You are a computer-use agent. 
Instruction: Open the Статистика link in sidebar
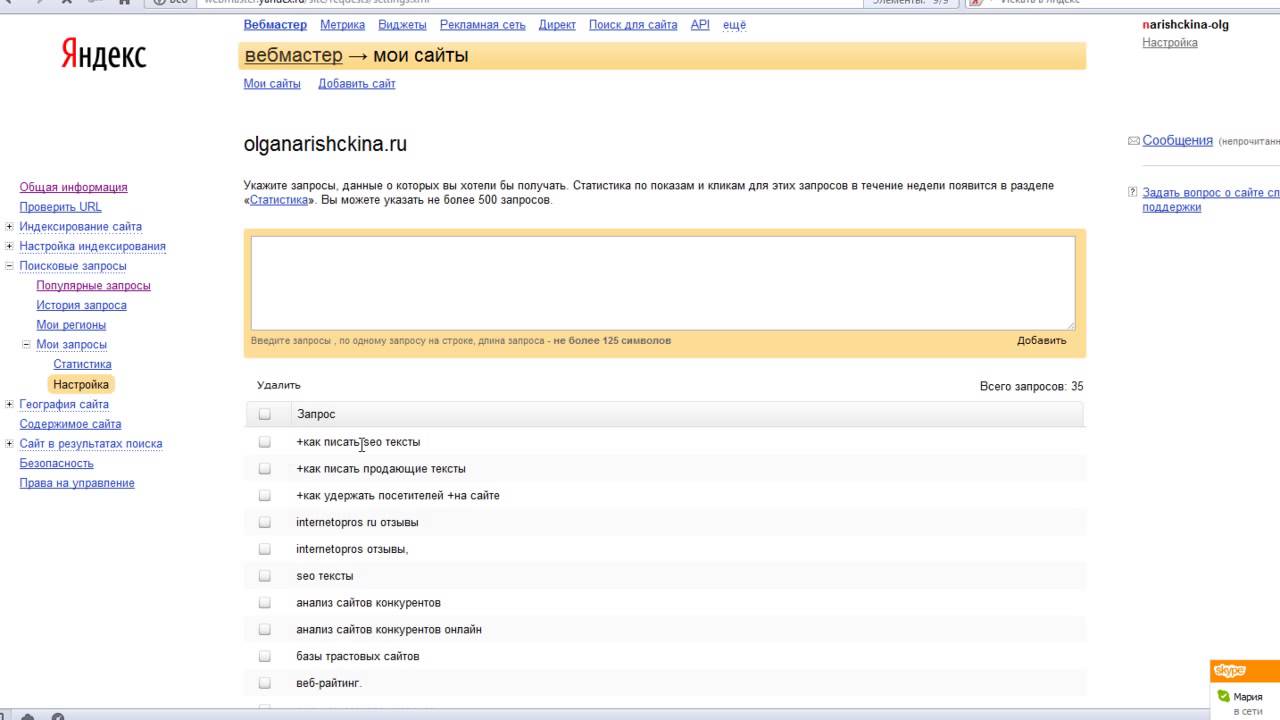(82, 365)
